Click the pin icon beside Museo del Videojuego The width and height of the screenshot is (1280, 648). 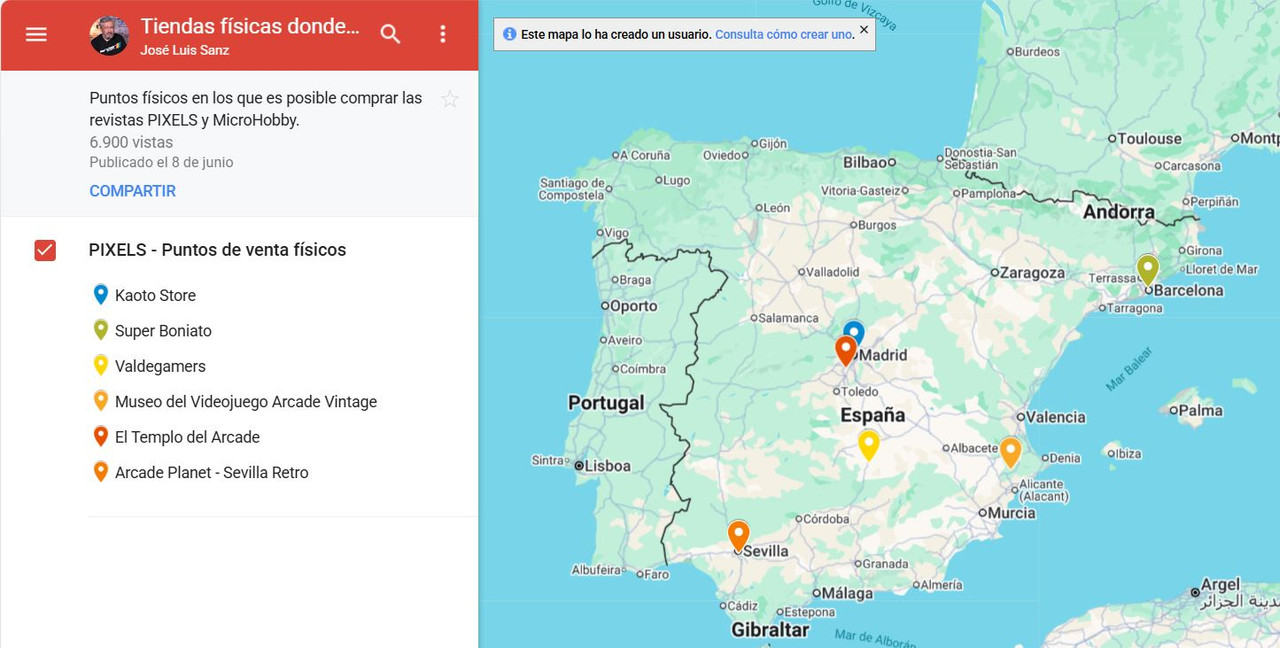click(x=100, y=401)
